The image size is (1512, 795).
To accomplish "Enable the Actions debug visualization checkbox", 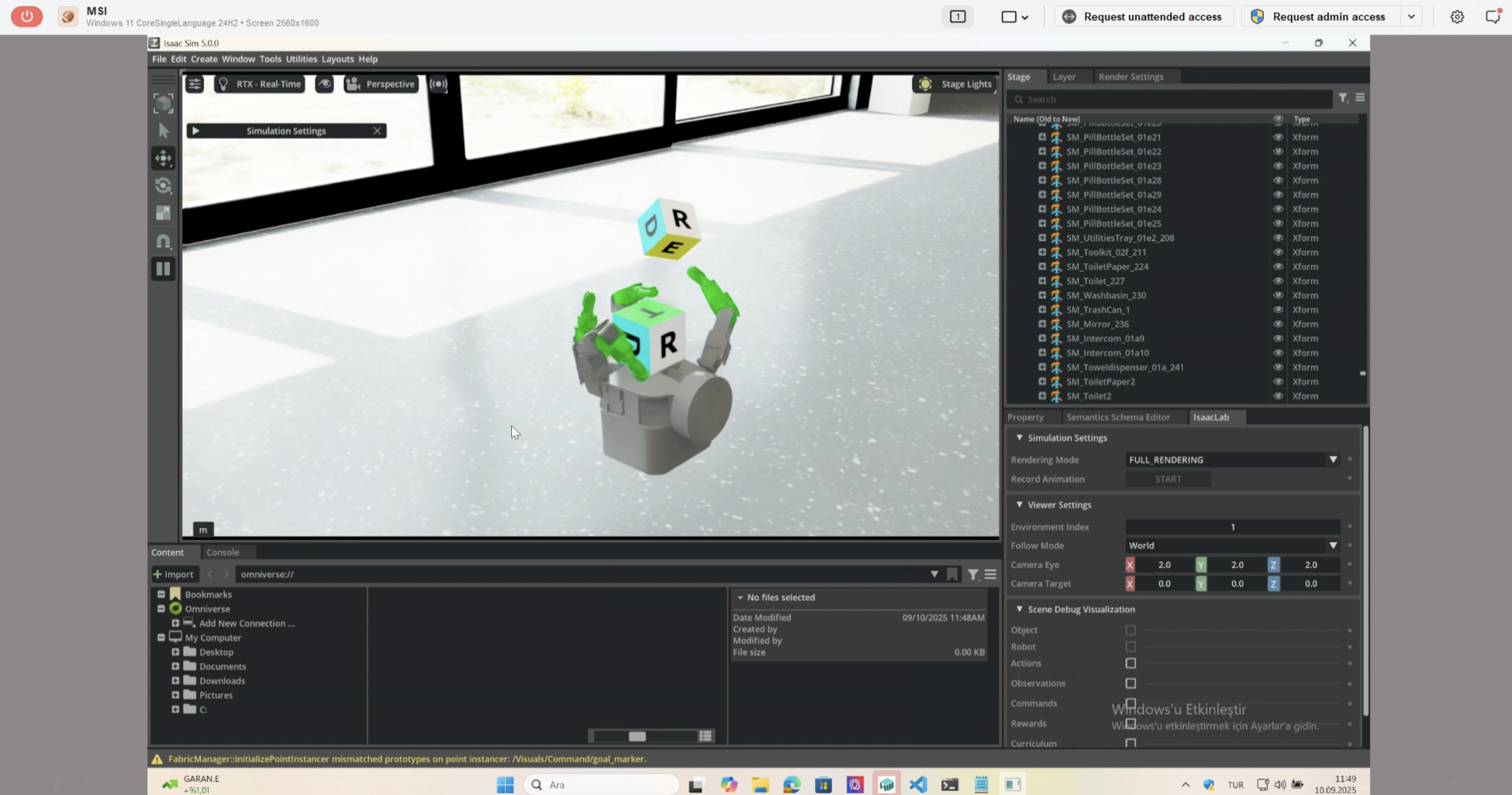I will 1130,663.
